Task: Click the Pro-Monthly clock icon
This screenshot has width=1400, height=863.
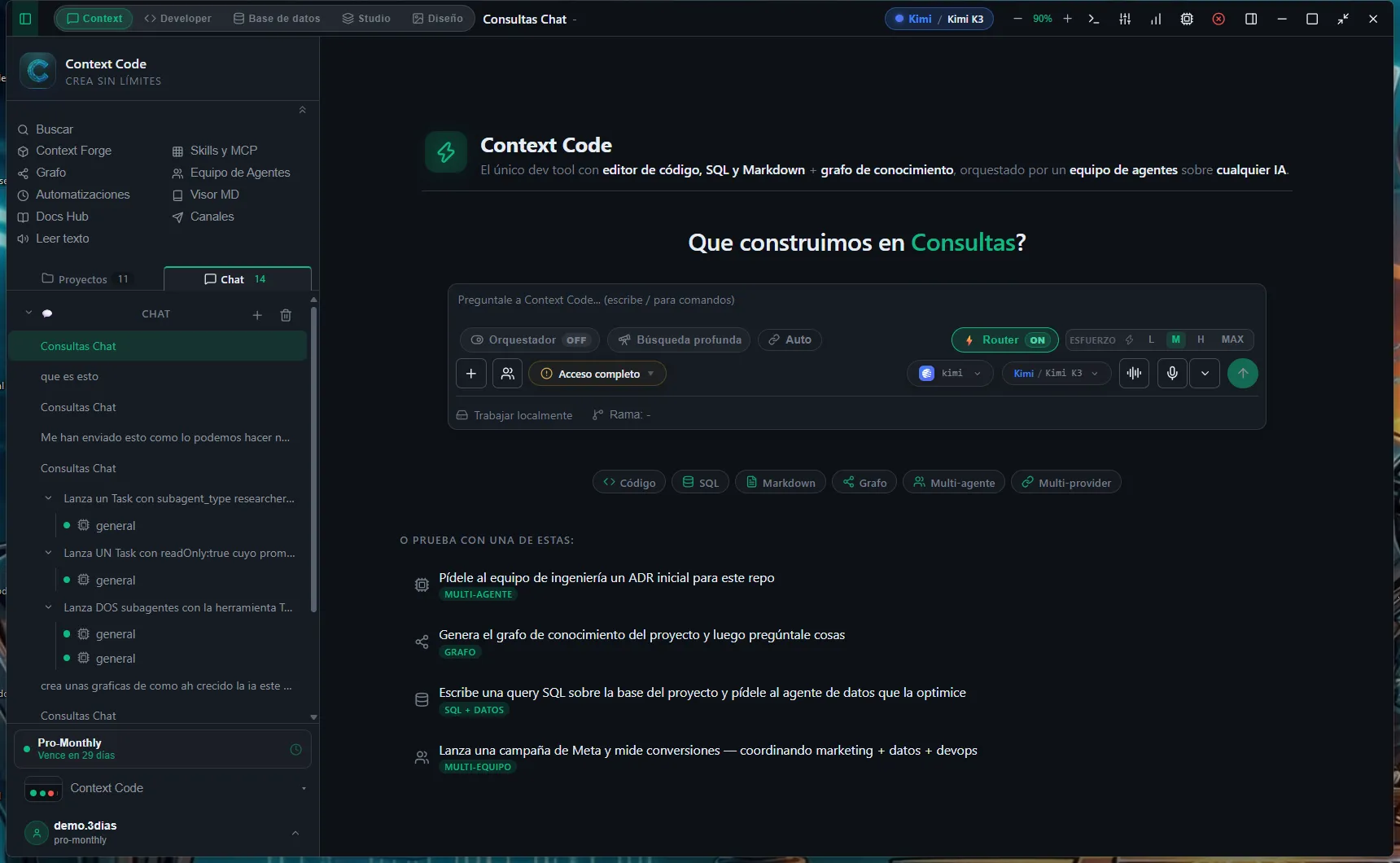Action: (296, 749)
